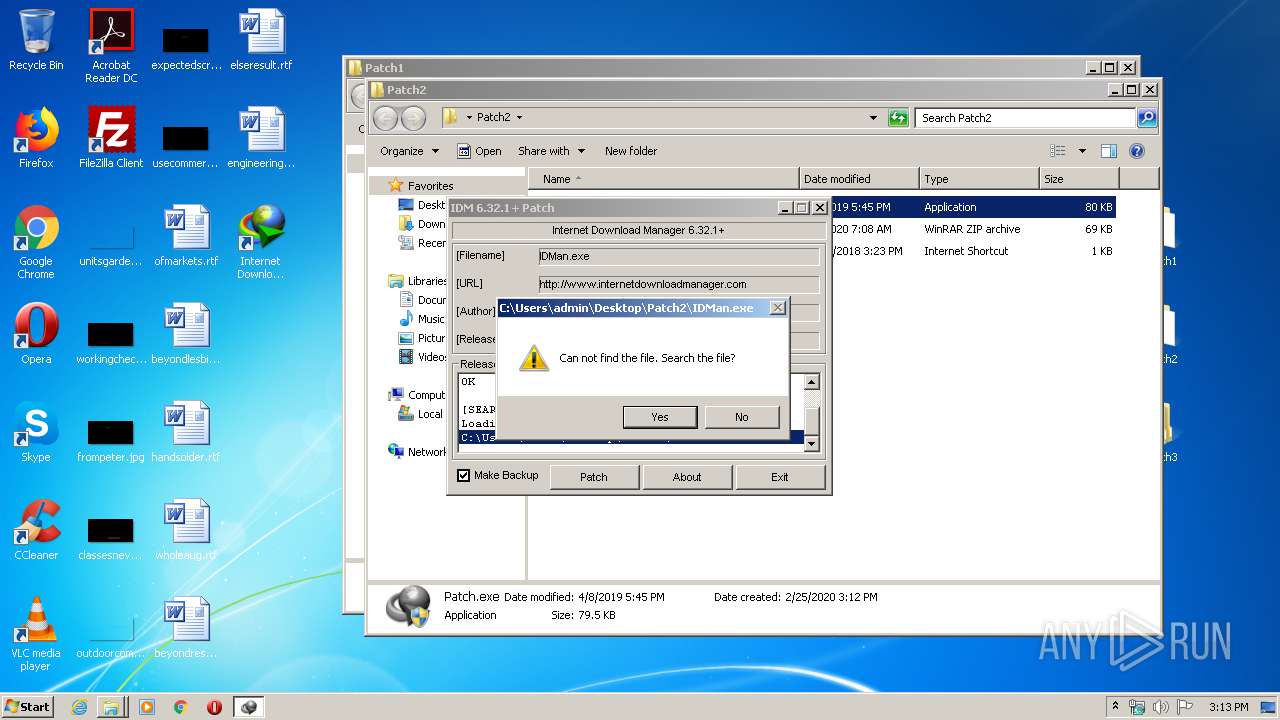Click the log scrollbar down arrow
Screen dimensions: 1280x720
coord(812,444)
